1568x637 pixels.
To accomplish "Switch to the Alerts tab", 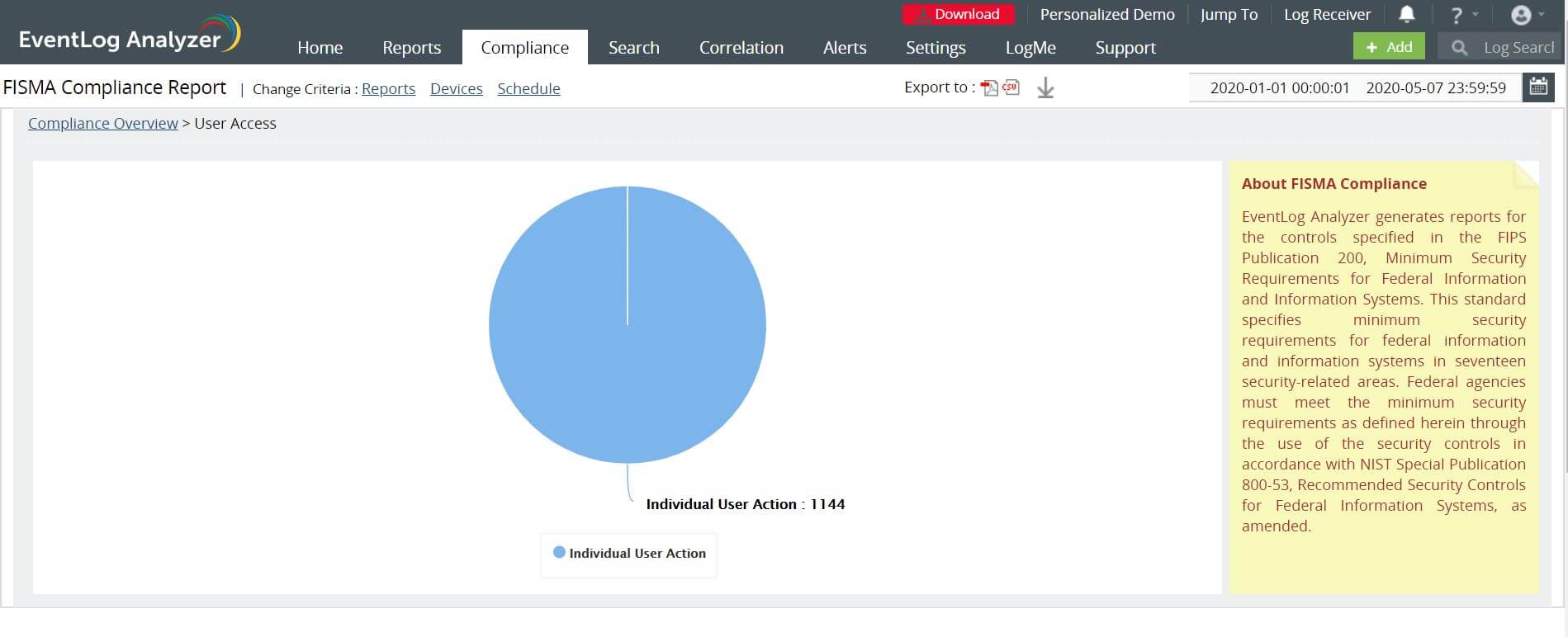I will 845,48.
